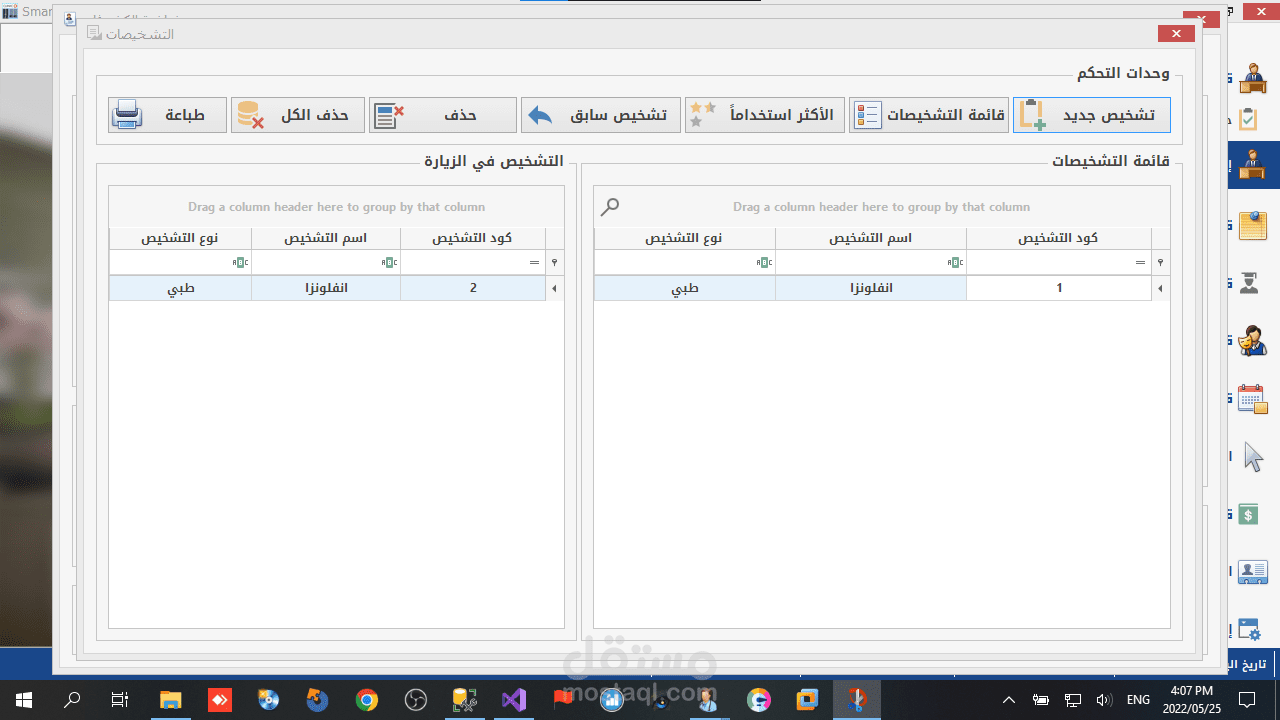Click the name filter cell in diagnoses list grid
This screenshot has width=1280, height=720.
coord(871,262)
